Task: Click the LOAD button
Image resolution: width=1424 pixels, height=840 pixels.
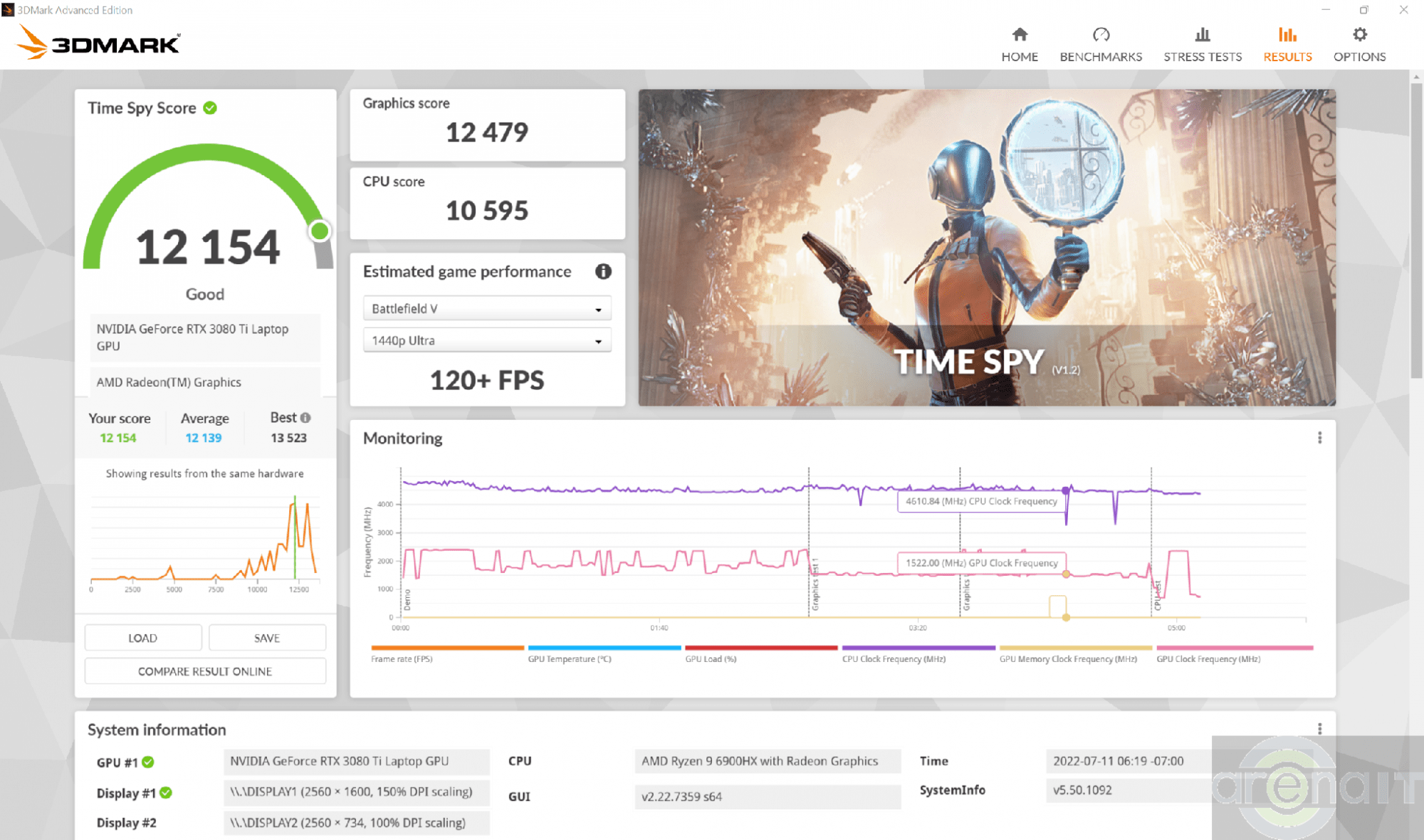Action: (142, 638)
